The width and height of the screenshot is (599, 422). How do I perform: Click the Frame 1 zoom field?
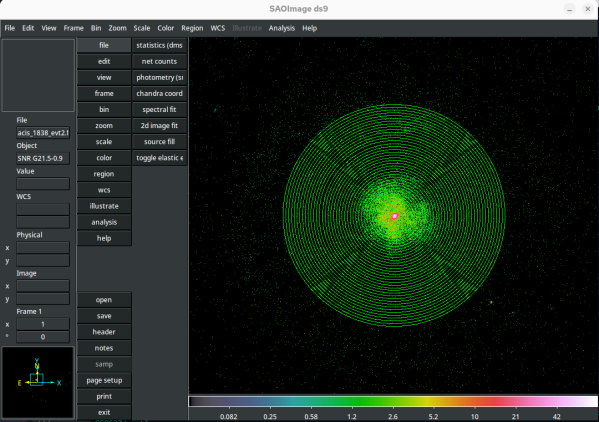[43, 324]
